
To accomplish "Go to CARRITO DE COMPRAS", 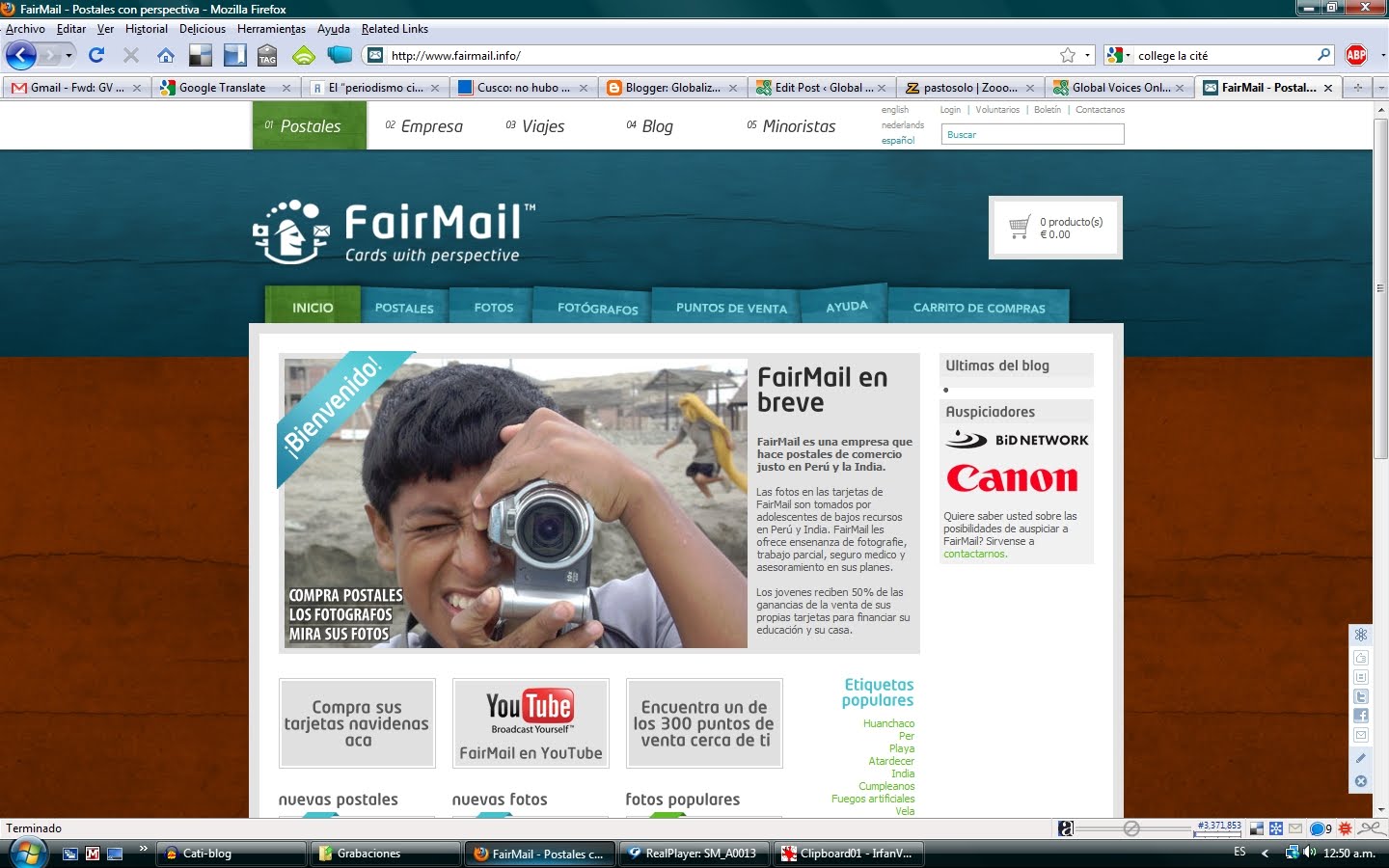I will [x=979, y=308].
